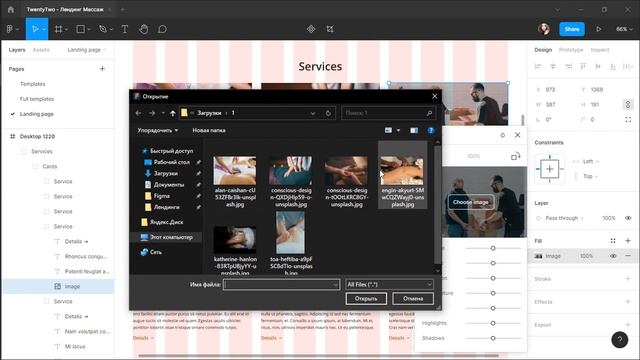The width and height of the screenshot is (640, 360).
Task: Select the Comment tool
Action: (162, 29)
